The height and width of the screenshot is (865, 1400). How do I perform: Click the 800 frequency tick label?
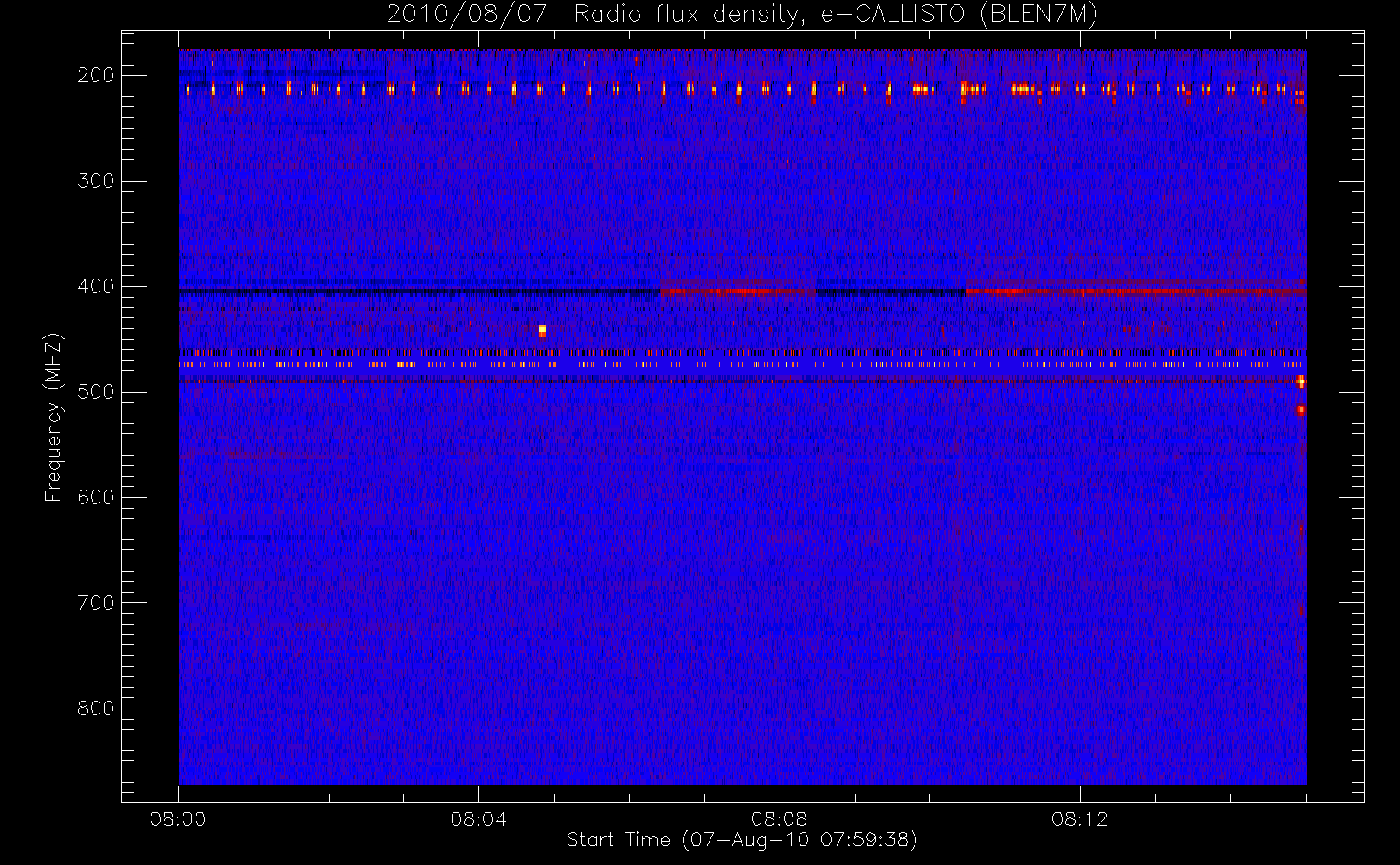pyautogui.click(x=96, y=708)
